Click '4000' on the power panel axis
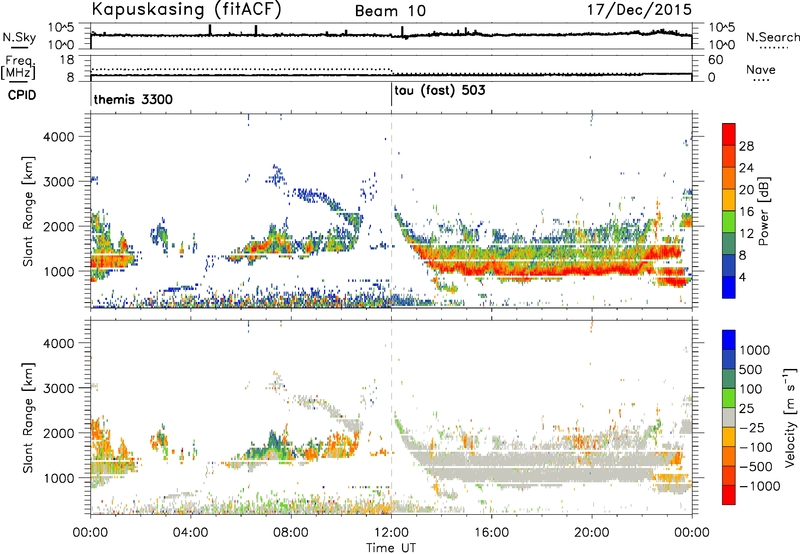Viewport: 800px width, 554px height. tap(58, 137)
